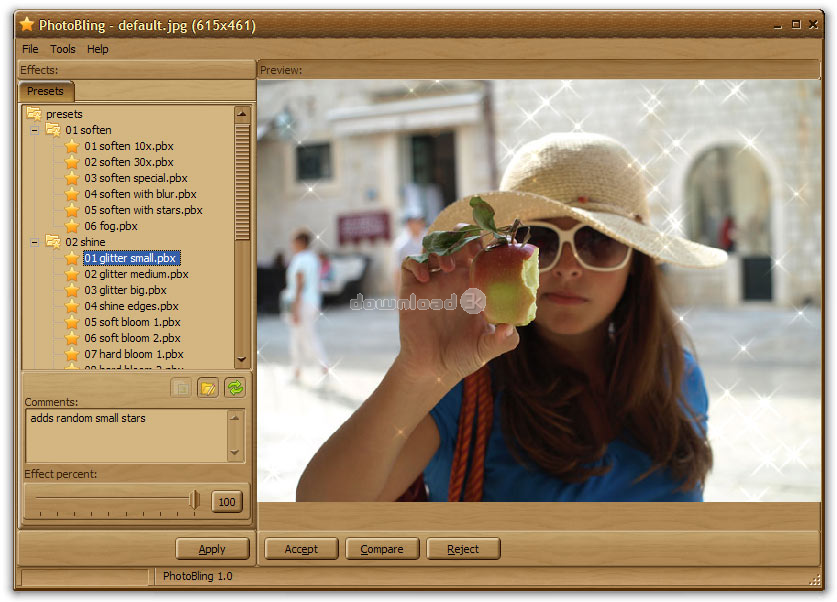The image size is (837, 602).
Task: Click the star icon for 02 soften 30x.pbx
Action: tap(72, 162)
